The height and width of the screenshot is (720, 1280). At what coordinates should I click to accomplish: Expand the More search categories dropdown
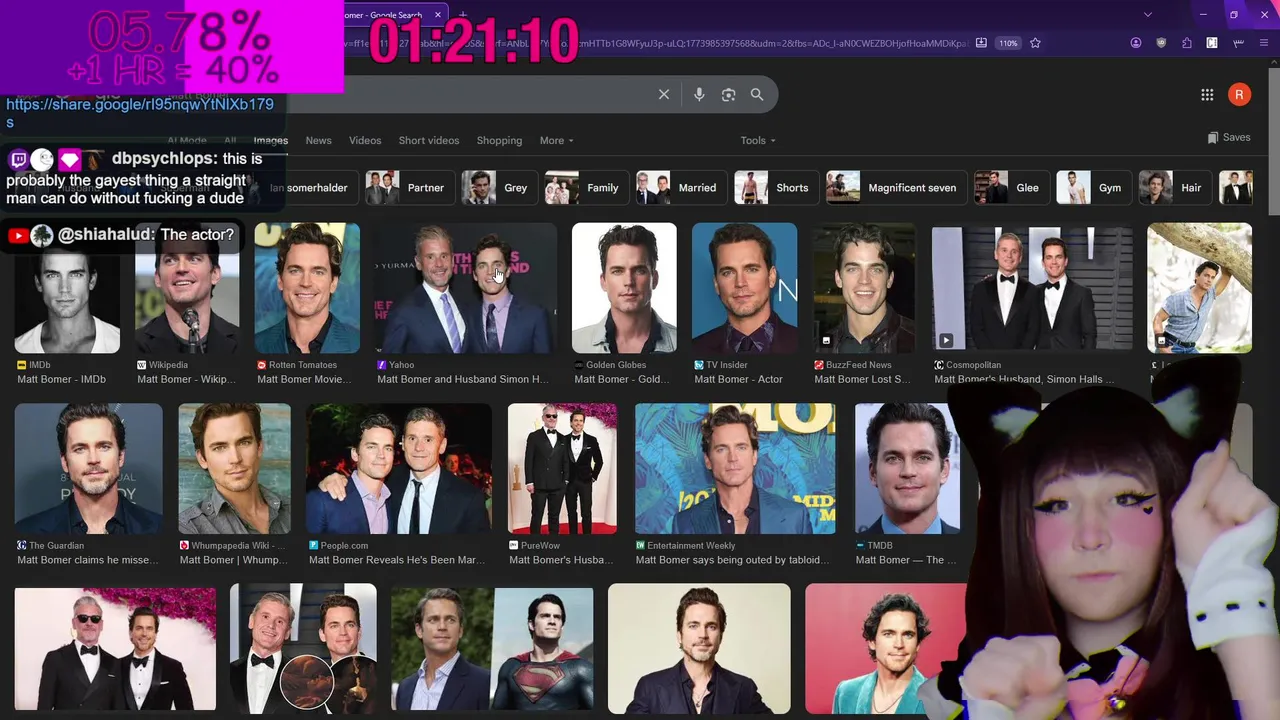coord(557,141)
